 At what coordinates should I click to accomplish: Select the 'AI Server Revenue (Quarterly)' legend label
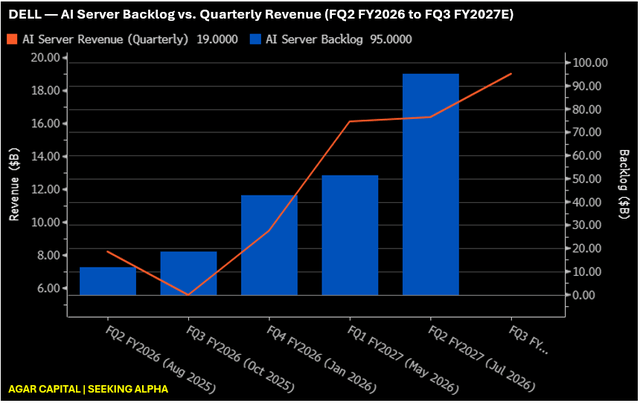pyautogui.click(x=105, y=40)
